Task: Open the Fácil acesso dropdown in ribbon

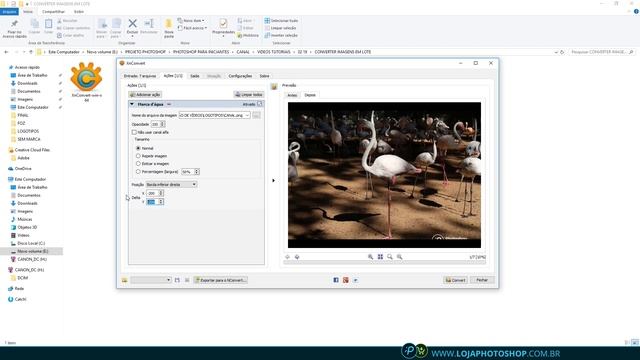Action: [192, 28]
